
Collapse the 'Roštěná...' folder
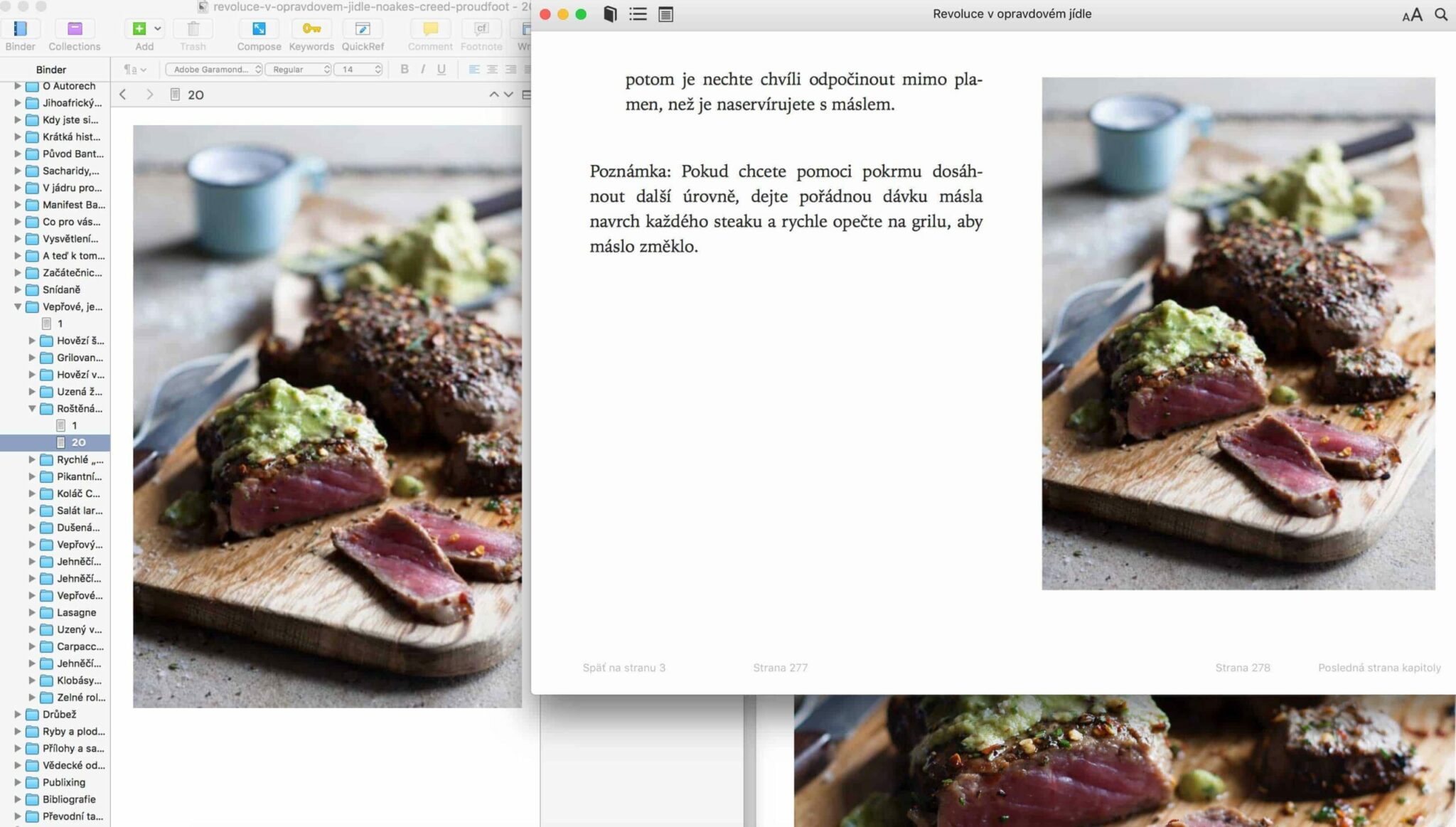[32, 409]
